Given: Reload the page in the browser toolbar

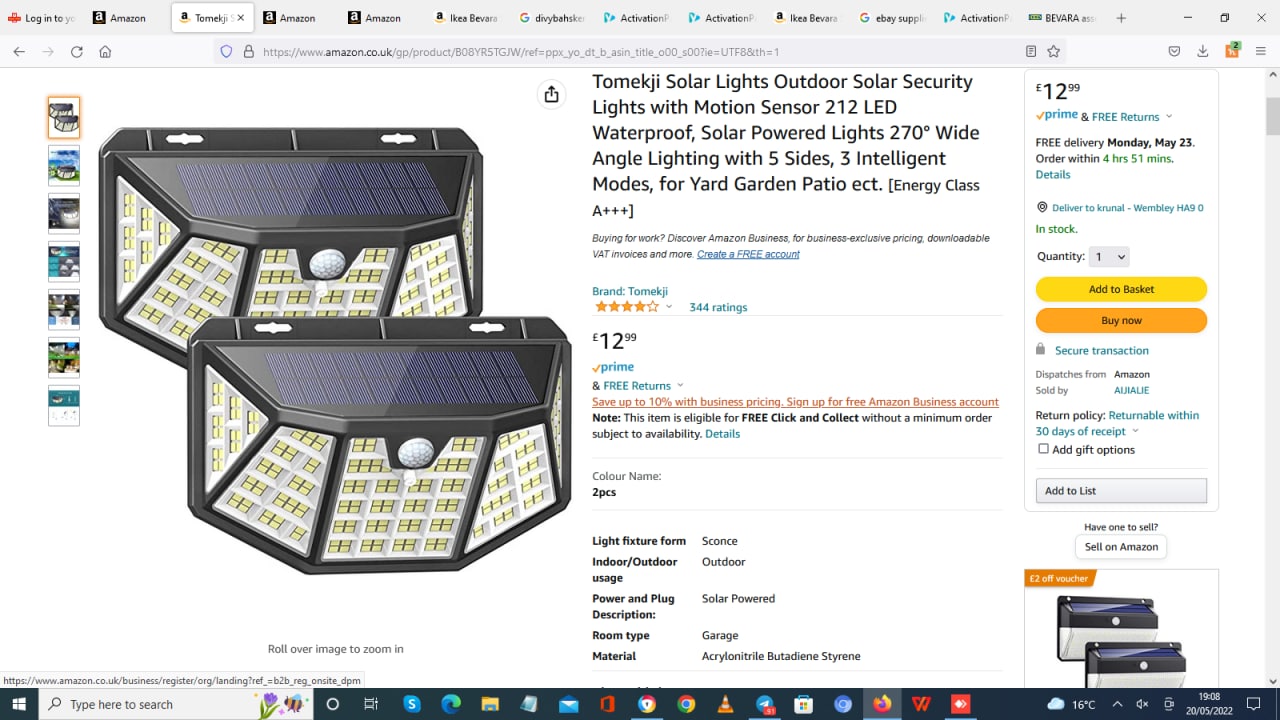Looking at the screenshot, I should (x=77, y=52).
